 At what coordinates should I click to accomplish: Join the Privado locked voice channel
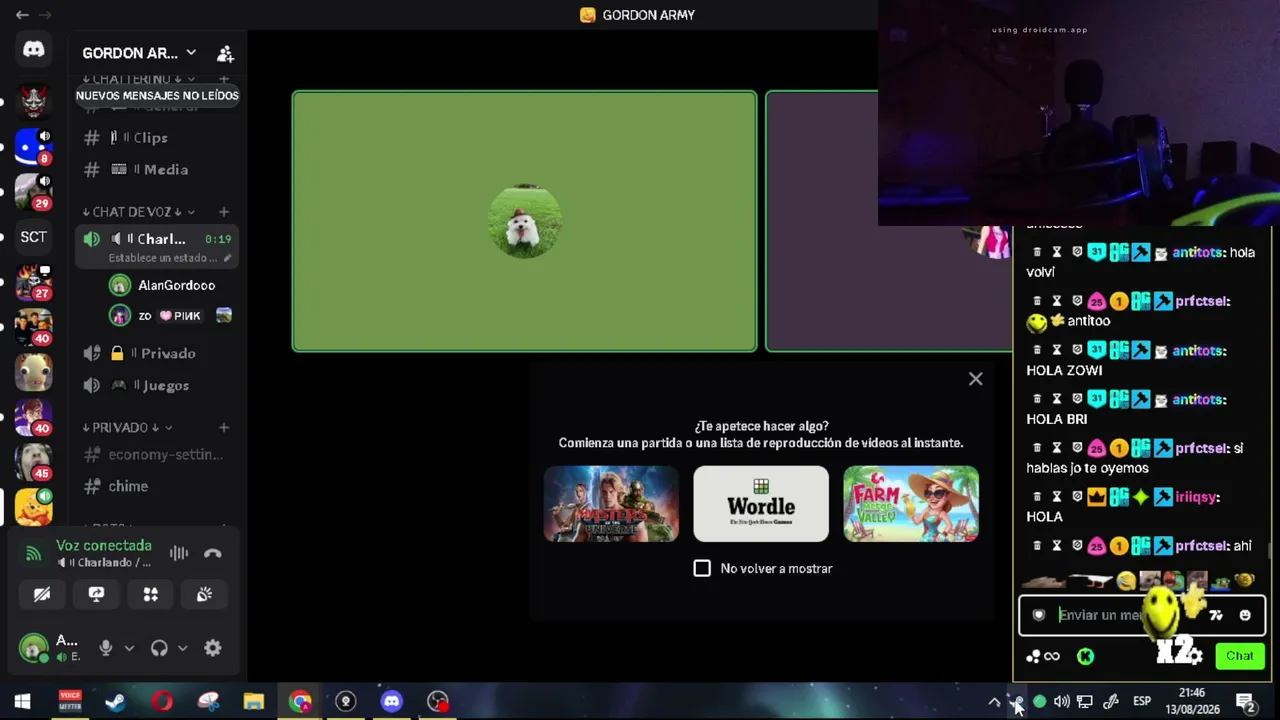tap(157, 353)
